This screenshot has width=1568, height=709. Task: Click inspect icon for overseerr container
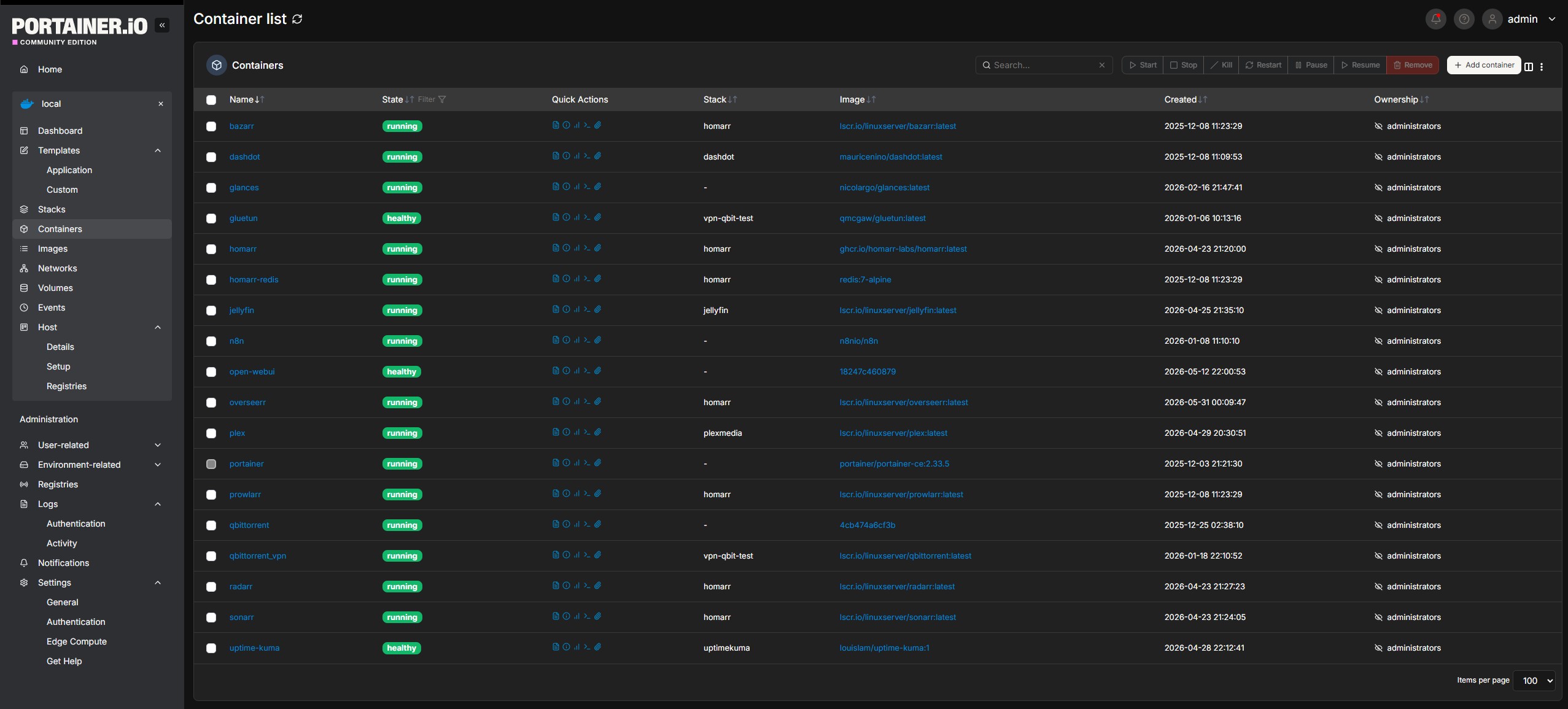pyautogui.click(x=566, y=401)
